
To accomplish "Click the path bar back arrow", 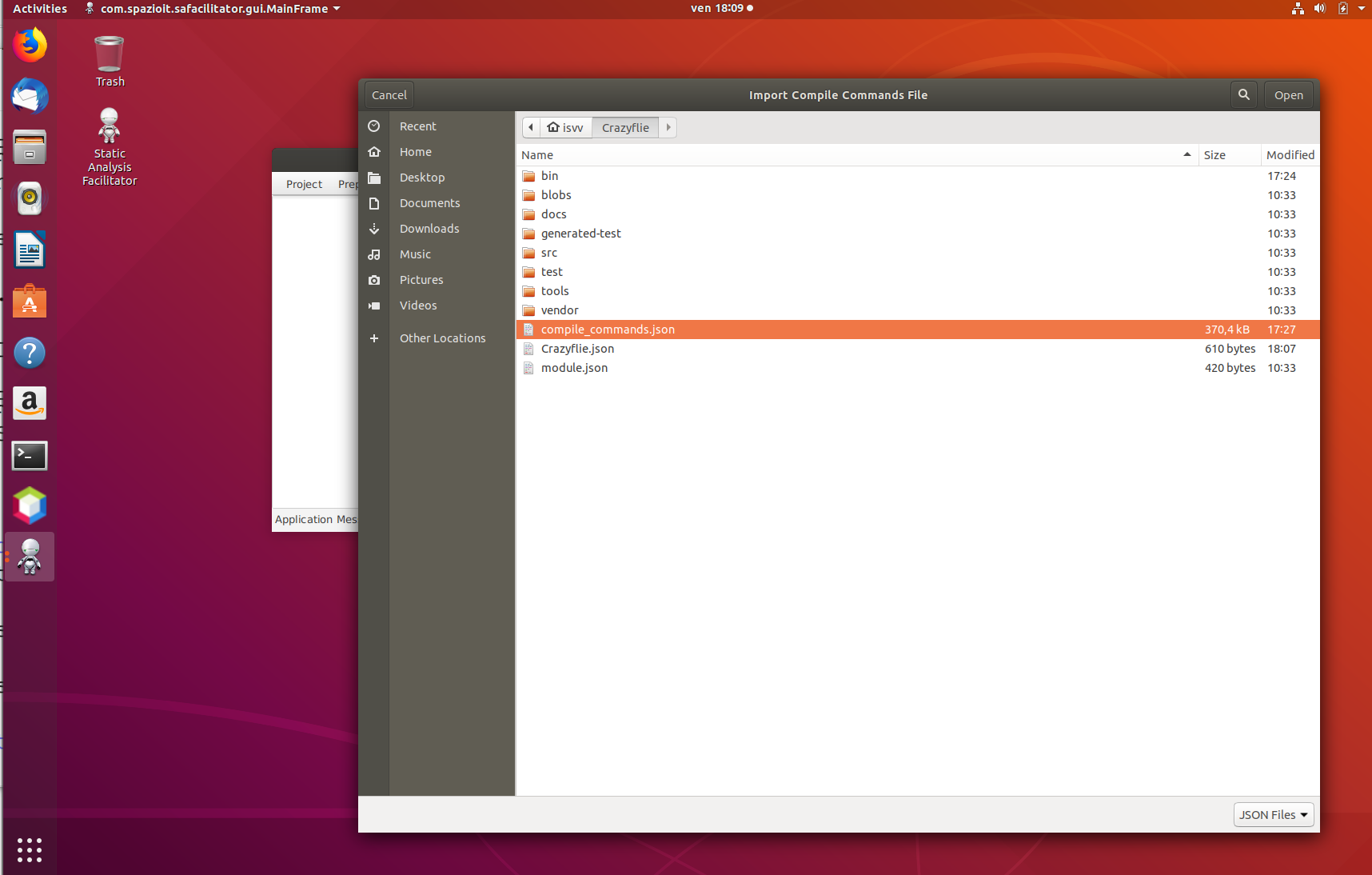I will tap(531, 127).
